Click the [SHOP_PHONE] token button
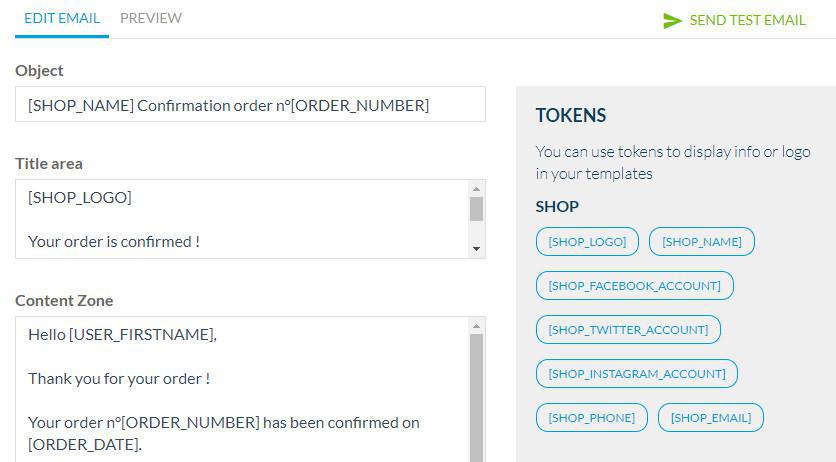The width and height of the screenshot is (836, 462). (x=592, y=418)
